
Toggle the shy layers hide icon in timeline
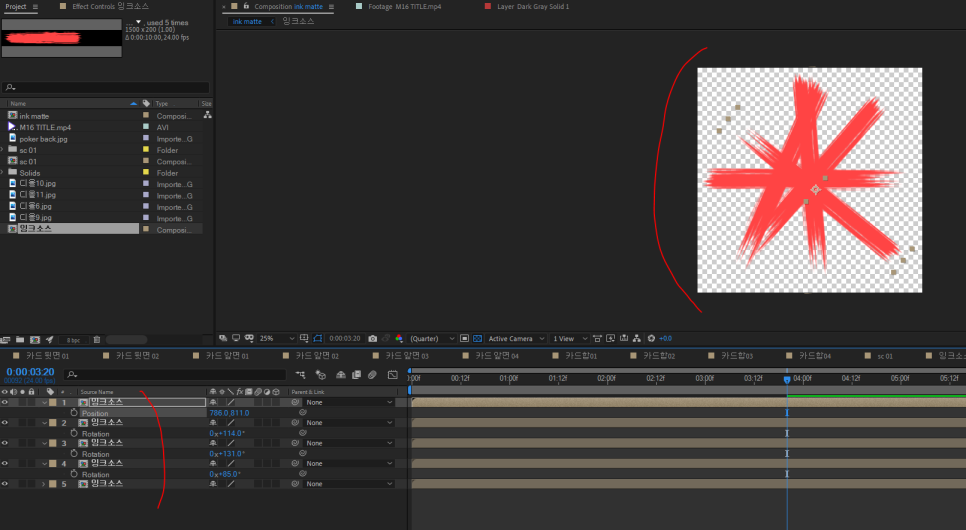341,374
